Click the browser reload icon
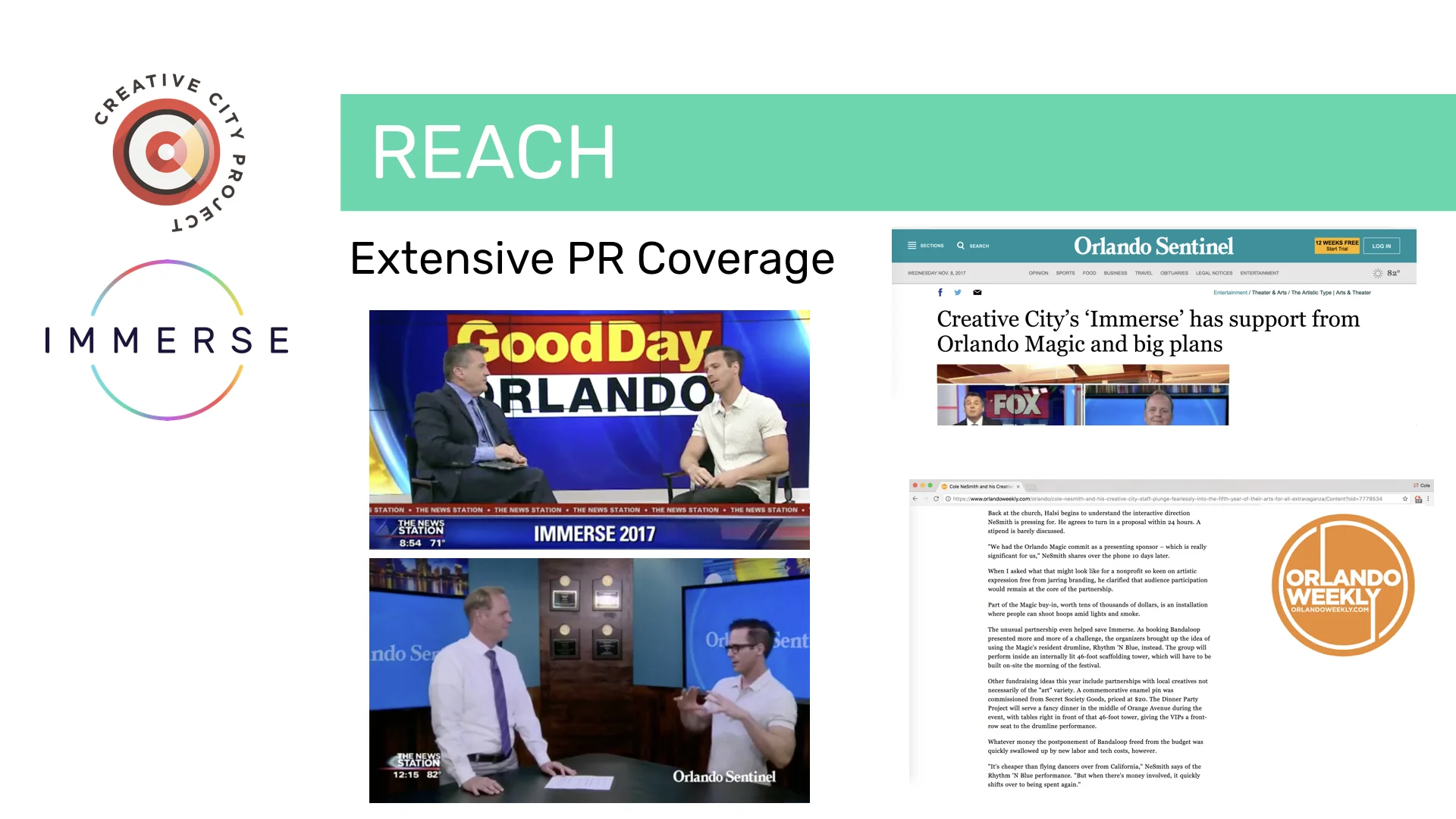 937,499
